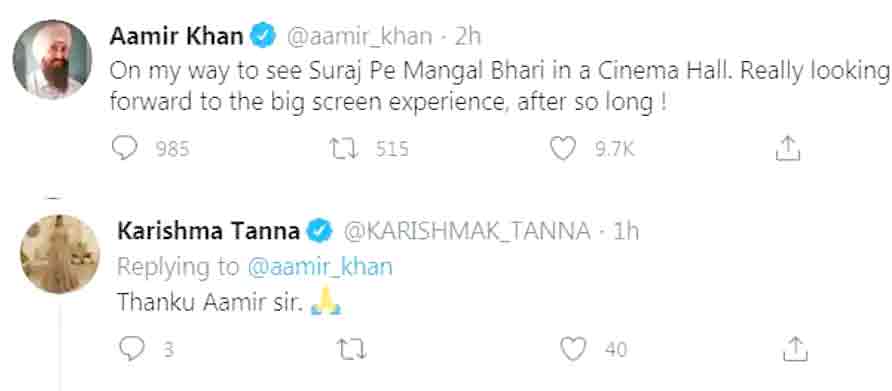Open the Suraj Pe Mangal Bhari tweet text
892x391 pixels.
coord(501,87)
